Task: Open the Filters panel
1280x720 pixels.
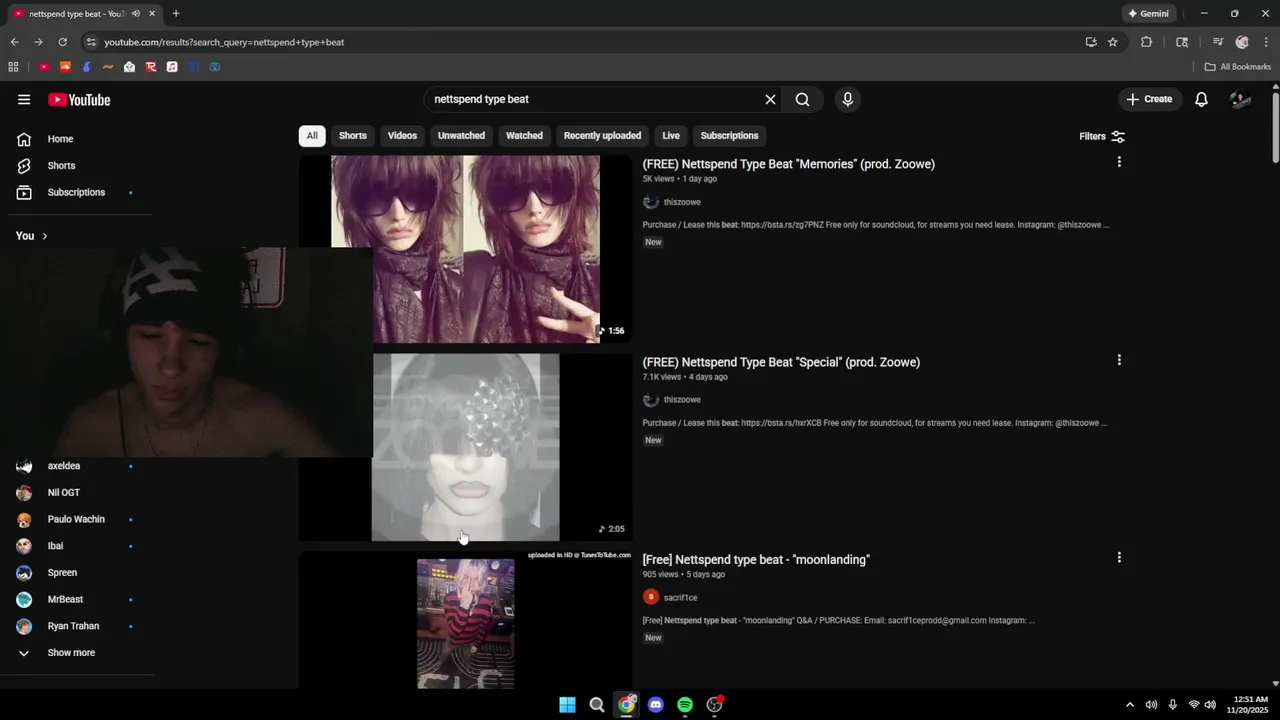Action: [x=1102, y=136]
